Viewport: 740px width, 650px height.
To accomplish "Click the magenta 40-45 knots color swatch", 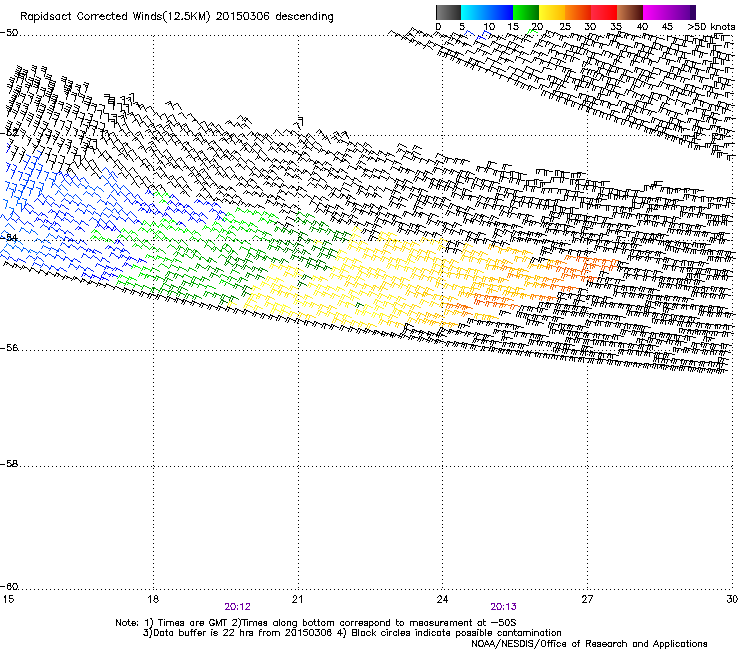I will click(656, 12).
